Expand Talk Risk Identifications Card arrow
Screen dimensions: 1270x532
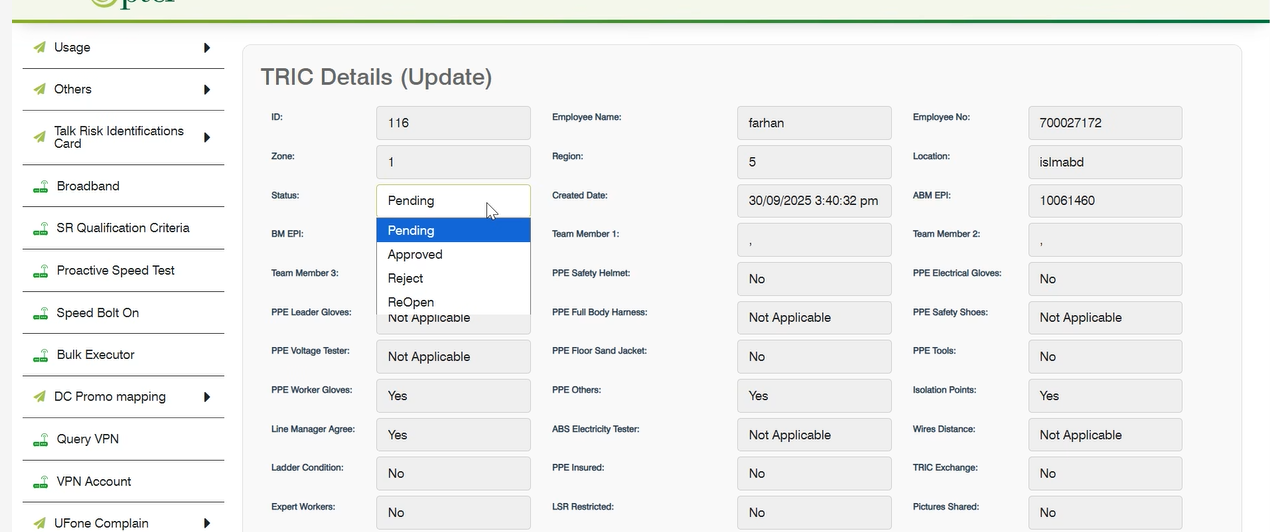(207, 137)
